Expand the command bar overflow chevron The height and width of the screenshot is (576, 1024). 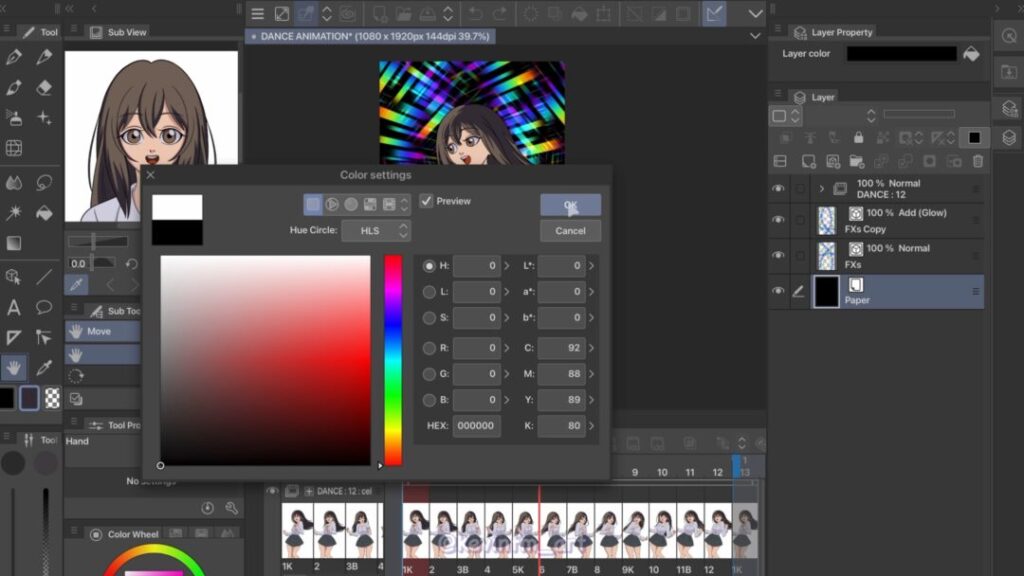756,14
